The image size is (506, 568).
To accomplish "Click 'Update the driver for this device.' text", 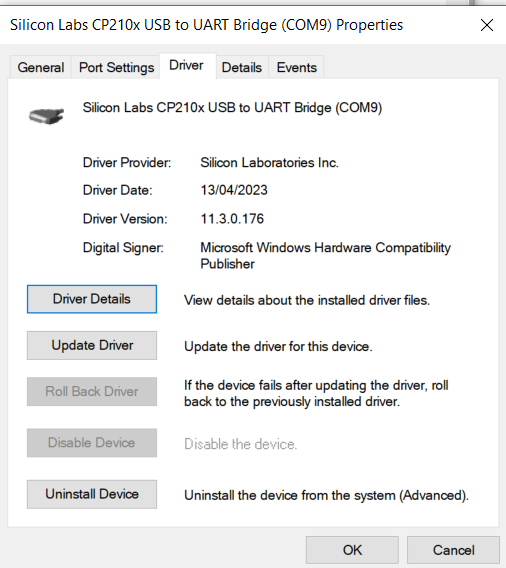I will [x=278, y=347].
